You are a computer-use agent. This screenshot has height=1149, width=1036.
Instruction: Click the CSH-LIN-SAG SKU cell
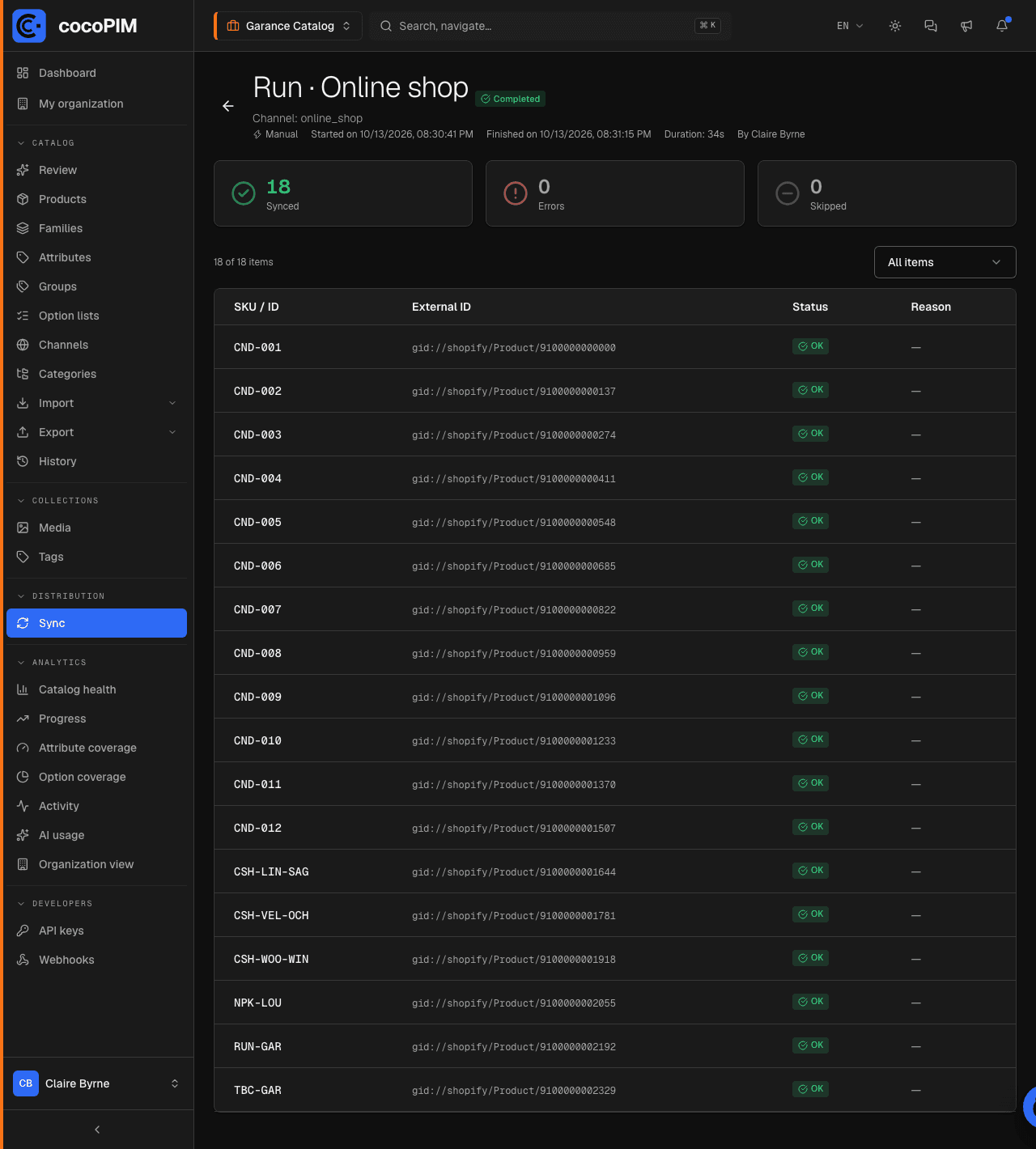(271, 871)
